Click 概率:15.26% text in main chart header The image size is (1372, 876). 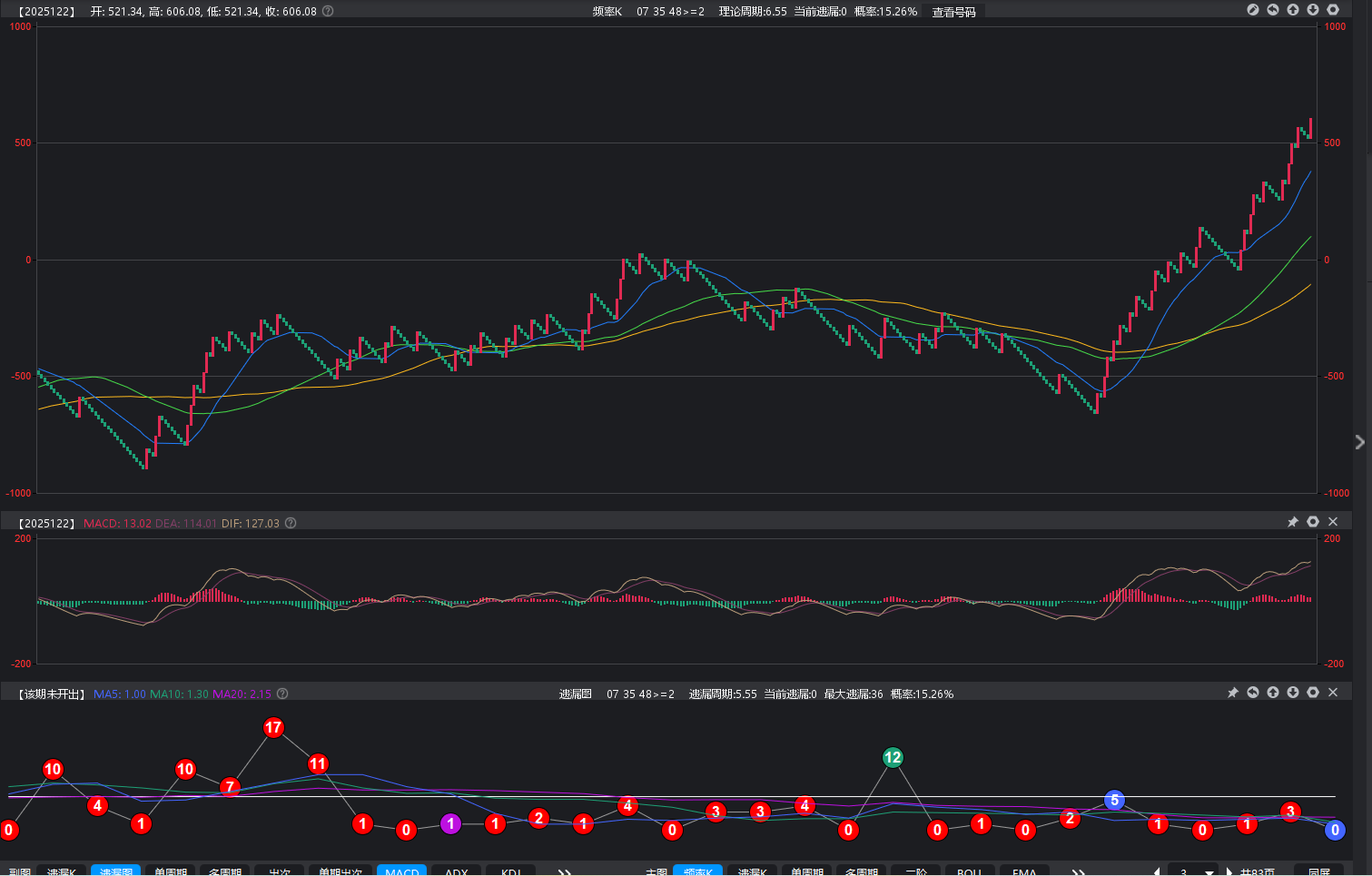pos(885,12)
